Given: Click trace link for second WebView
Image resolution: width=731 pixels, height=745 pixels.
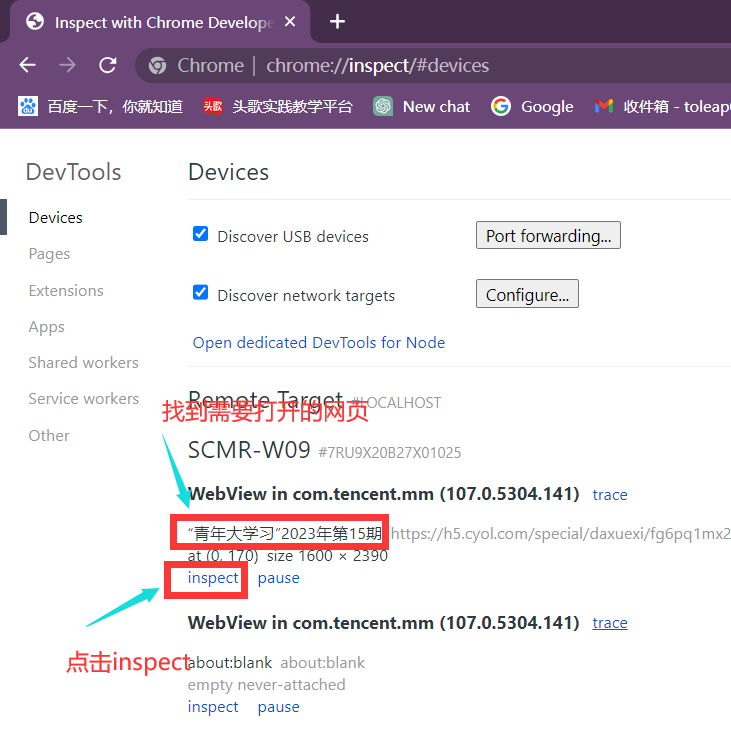Looking at the screenshot, I should [610, 623].
